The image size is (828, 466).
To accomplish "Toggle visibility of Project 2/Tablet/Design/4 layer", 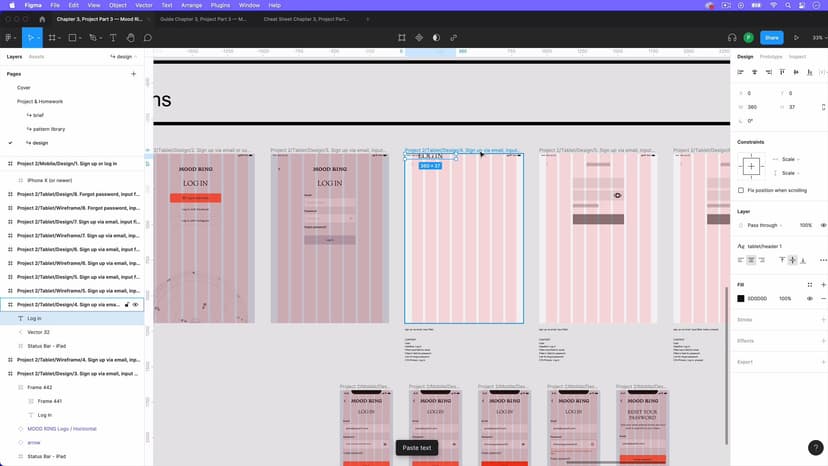I will pyautogui.click(x=135, y=304).
